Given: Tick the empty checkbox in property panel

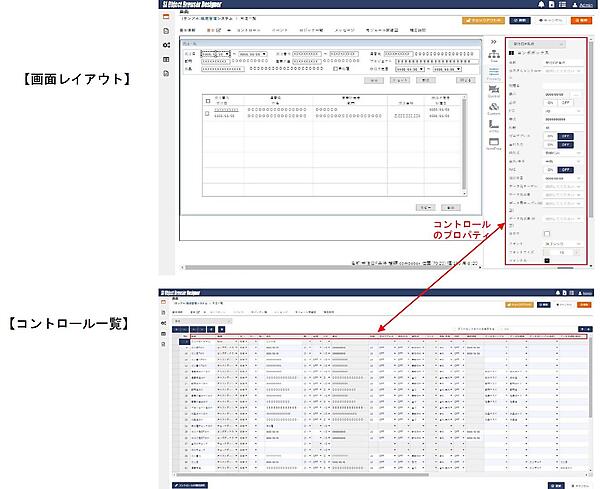Looking at the screenshot, I should (547, 234).
